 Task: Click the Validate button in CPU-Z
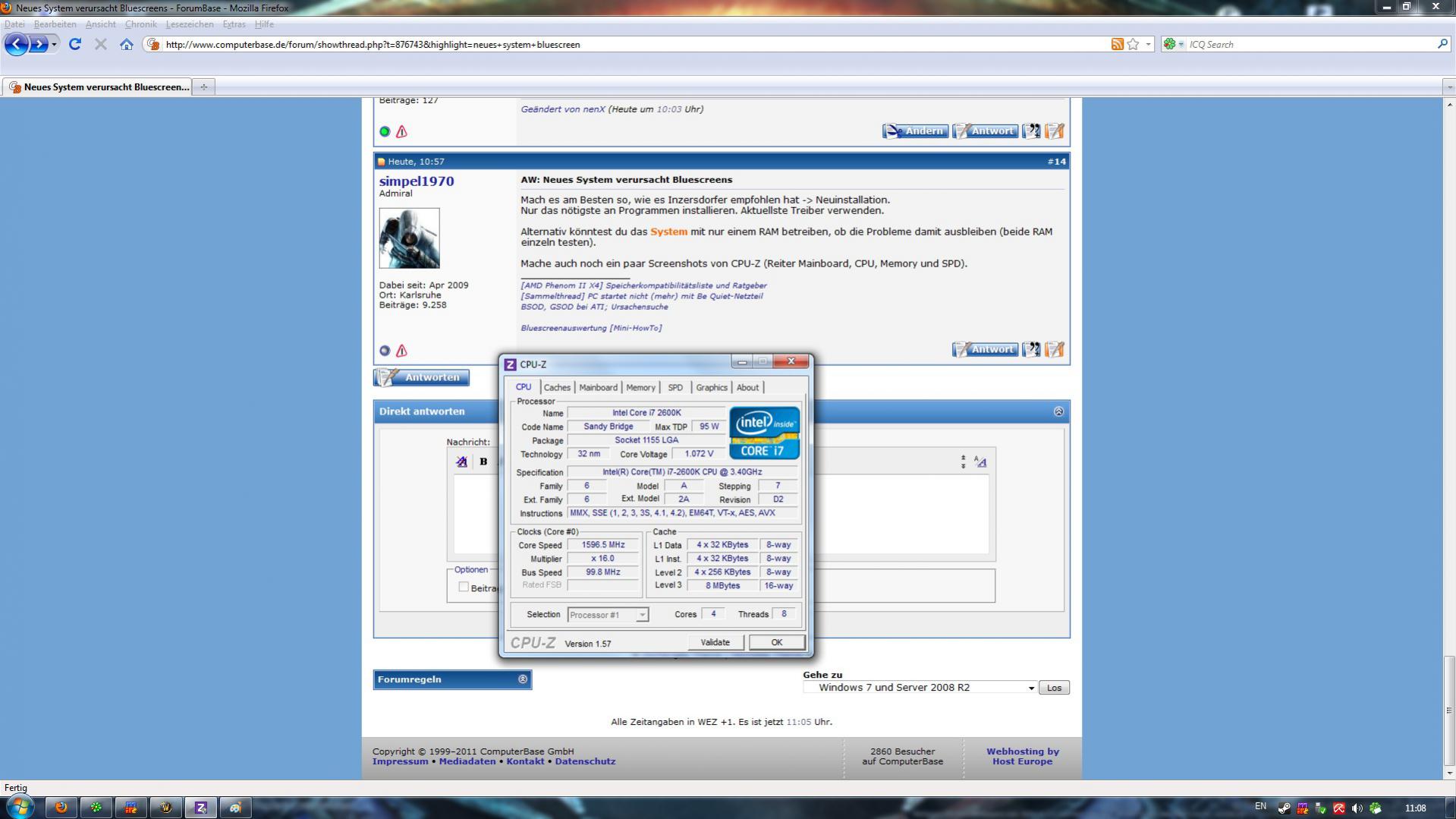(715, 642)
